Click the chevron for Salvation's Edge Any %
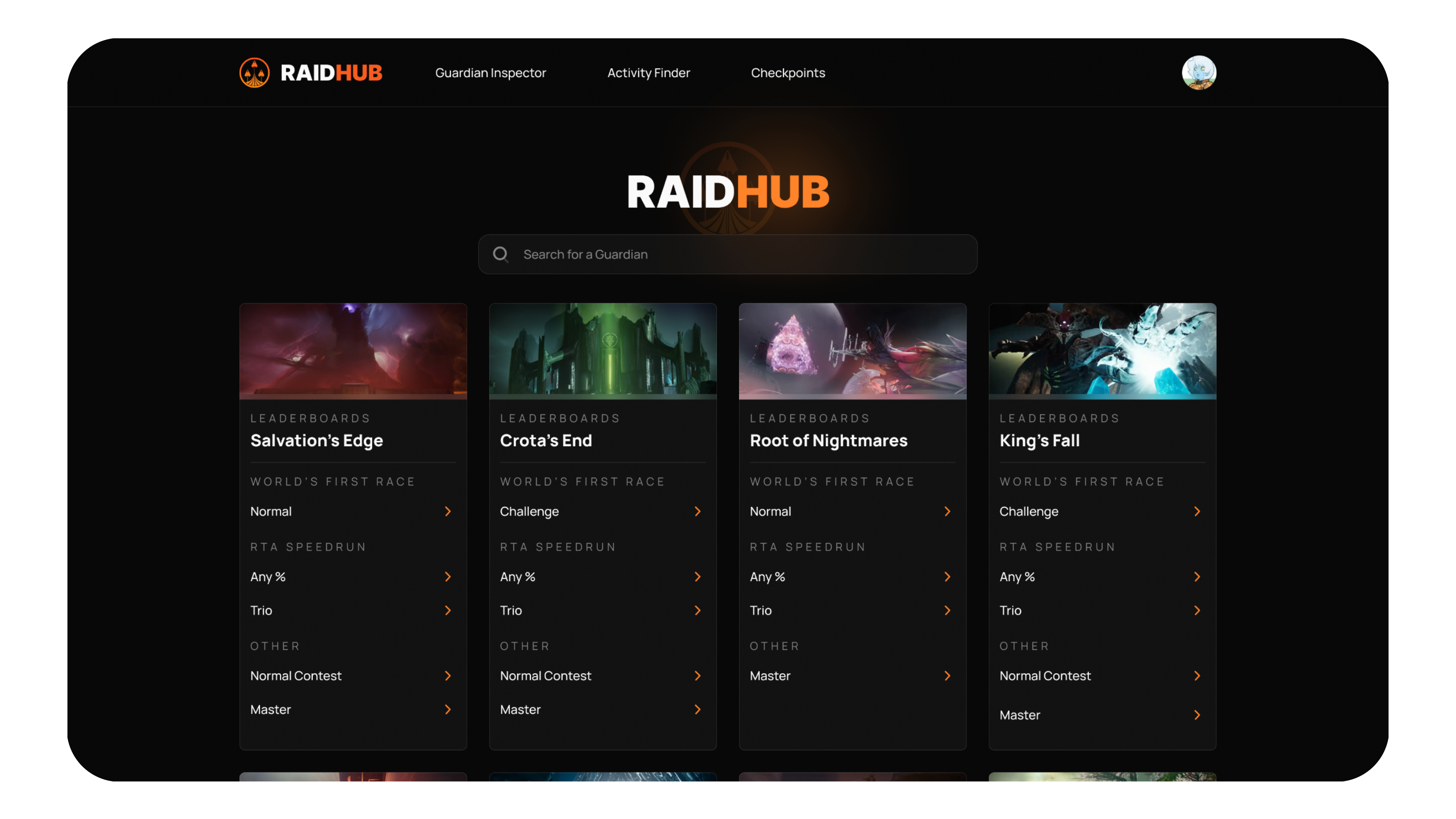Screen dimensions: 1456x819 point(448,576)
